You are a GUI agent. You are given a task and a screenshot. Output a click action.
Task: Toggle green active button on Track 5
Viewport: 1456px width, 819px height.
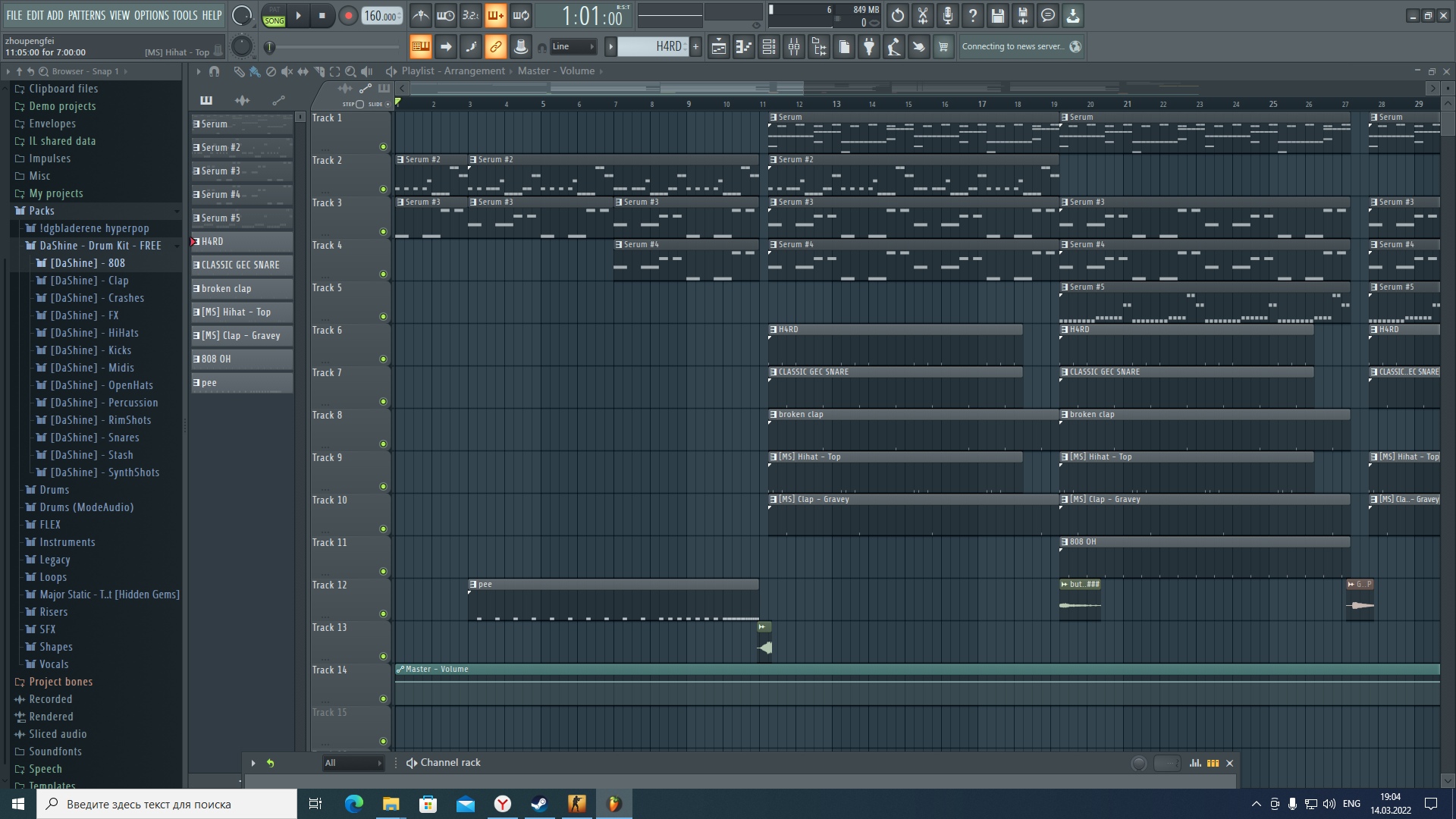pos(384,275)
